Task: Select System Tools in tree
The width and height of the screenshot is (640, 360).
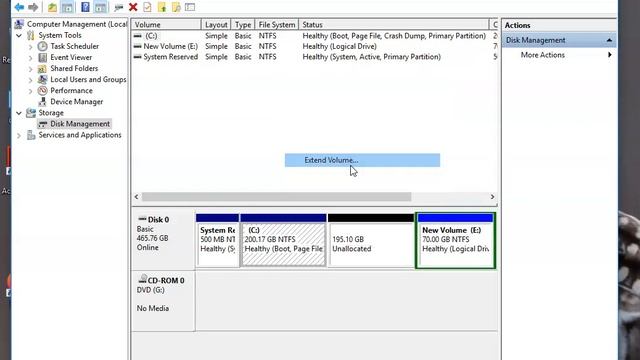Action: [60, 35]
